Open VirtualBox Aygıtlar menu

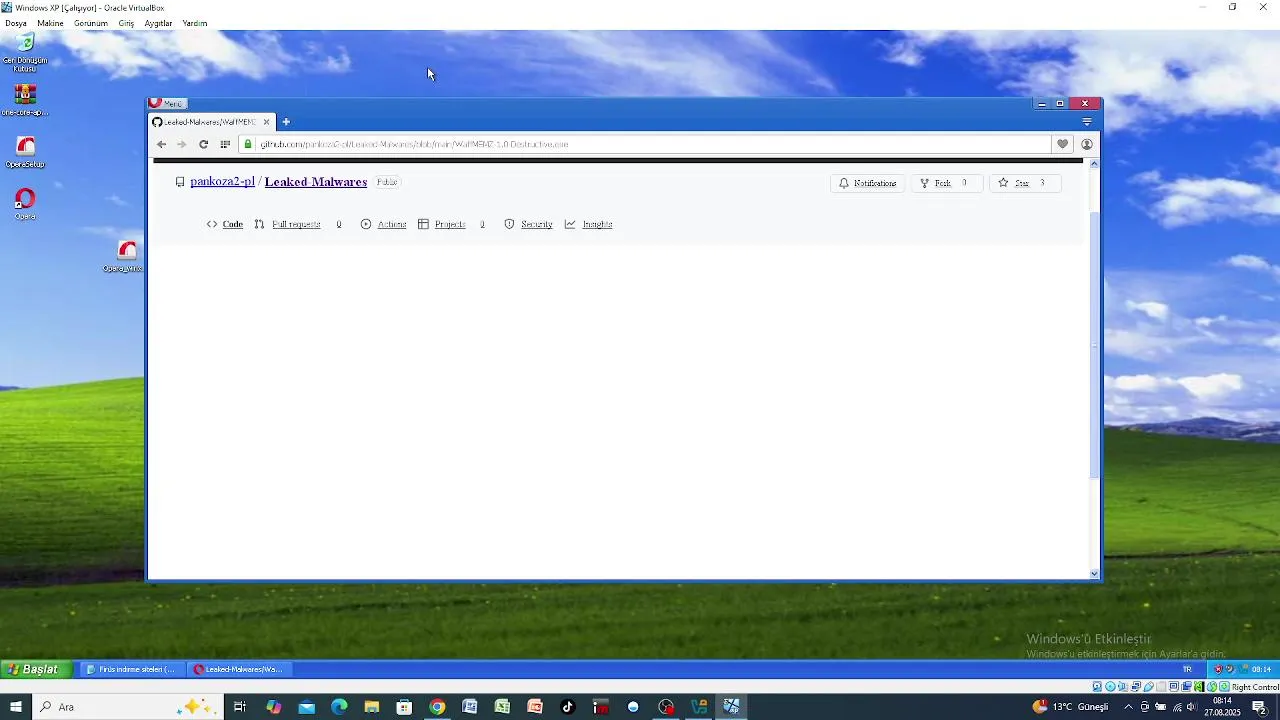158,23
